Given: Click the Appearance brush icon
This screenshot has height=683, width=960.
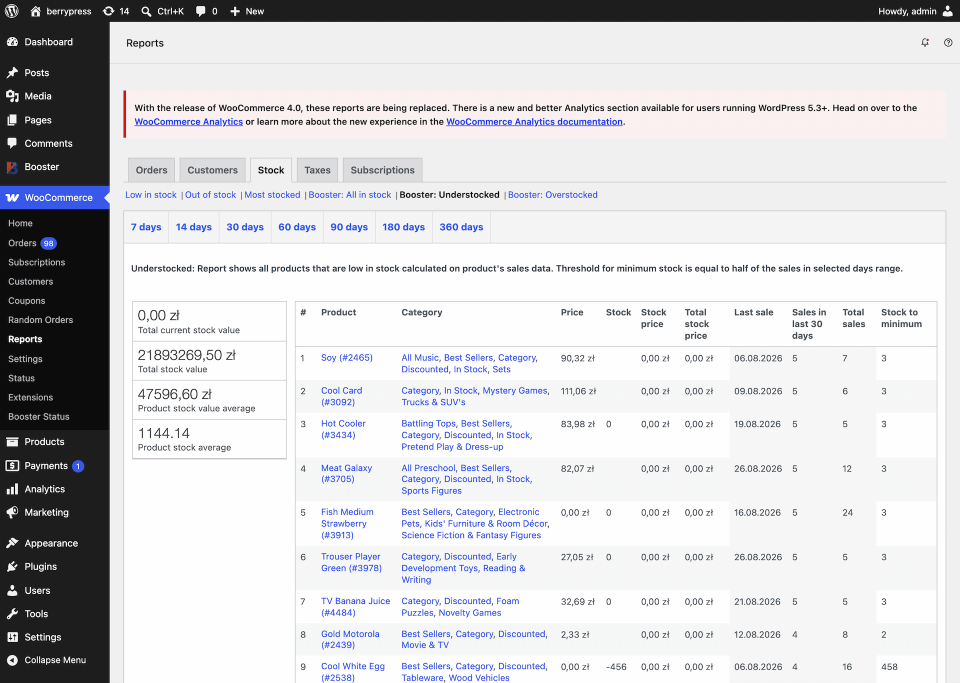Looking at the screenshot, I should (12, 543).
